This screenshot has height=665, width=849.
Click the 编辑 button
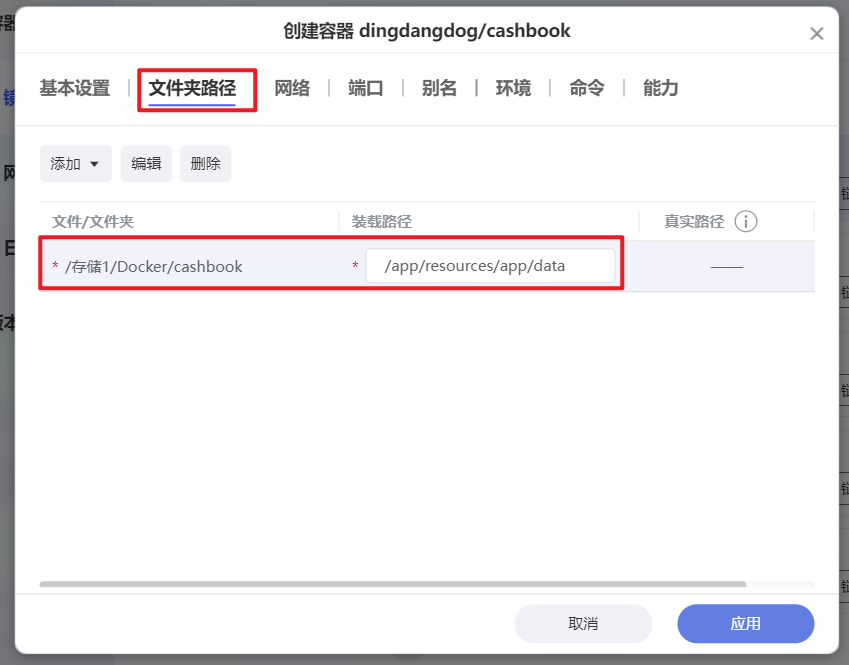click(x=146, y=163)
